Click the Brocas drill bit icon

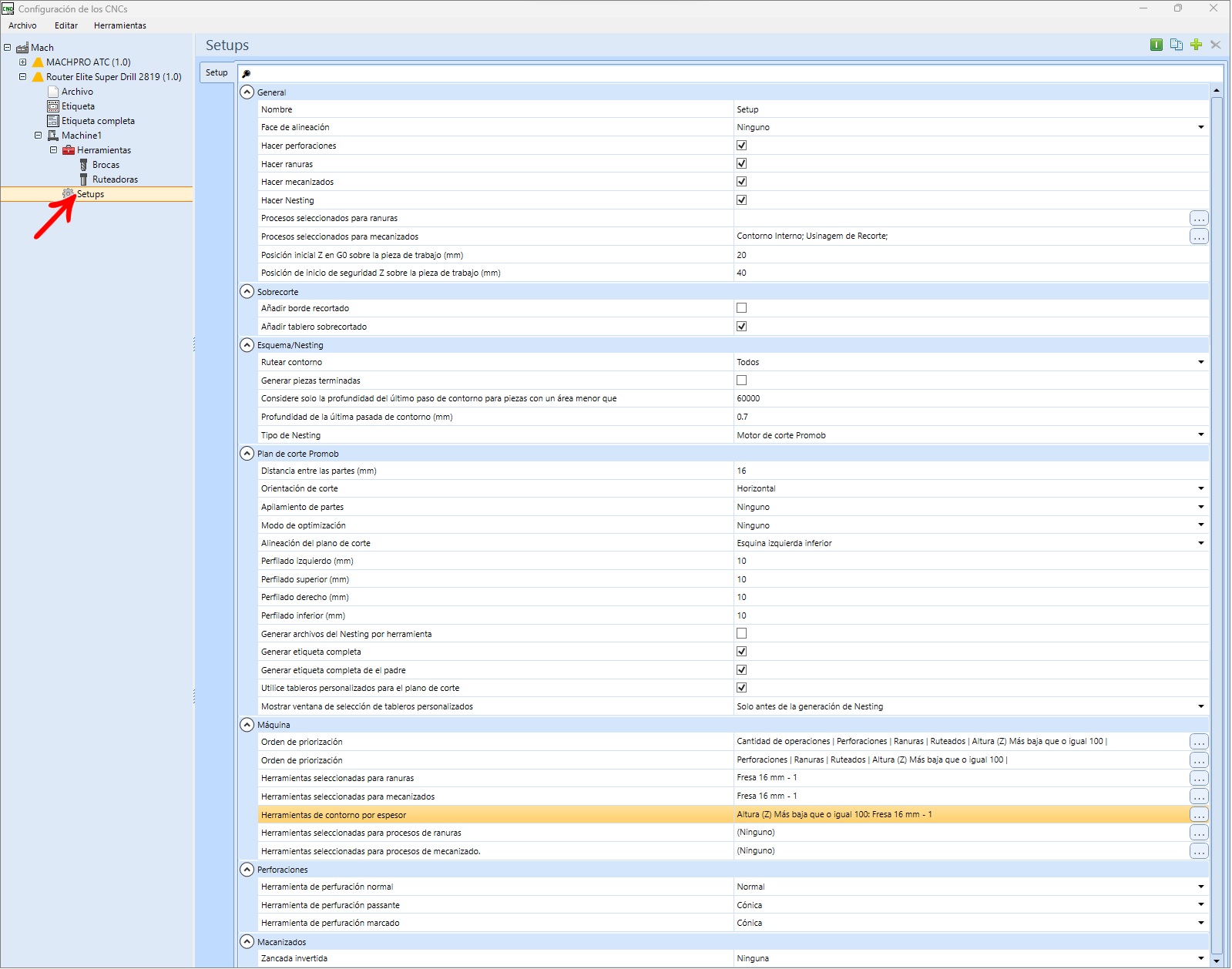(x=84, y=165)
